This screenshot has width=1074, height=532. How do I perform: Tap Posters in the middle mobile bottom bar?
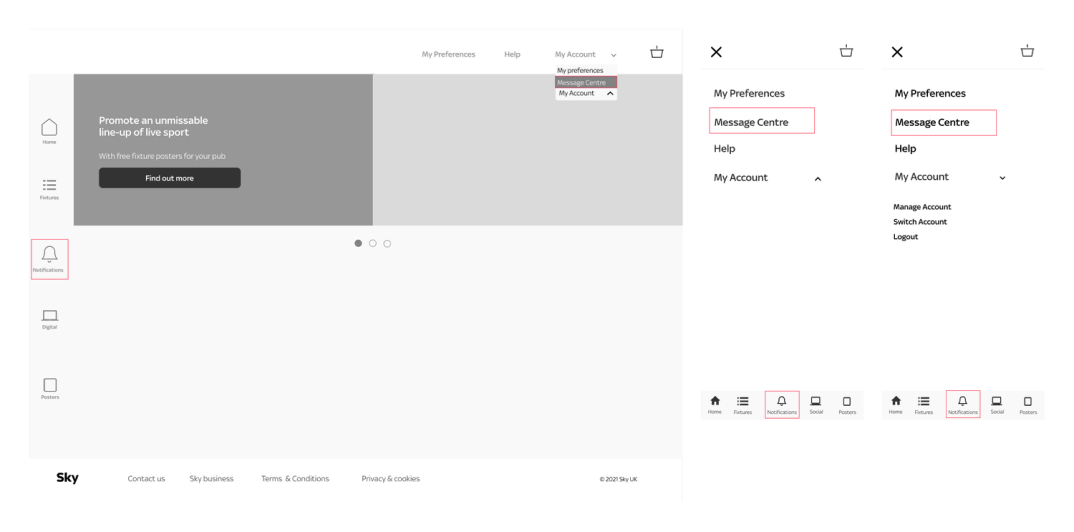[847, 405]
